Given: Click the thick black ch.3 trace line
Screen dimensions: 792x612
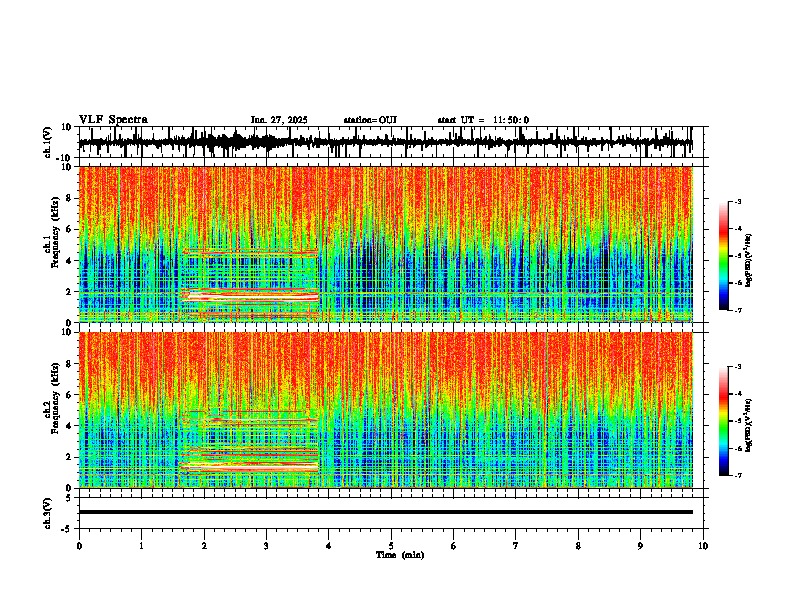Looking at the screenshot, I should tap(385, 512).
